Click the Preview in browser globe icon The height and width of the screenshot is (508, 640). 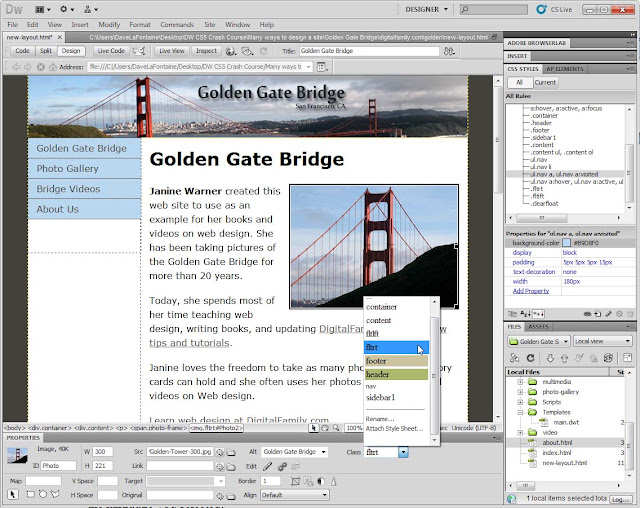(231, 51)
